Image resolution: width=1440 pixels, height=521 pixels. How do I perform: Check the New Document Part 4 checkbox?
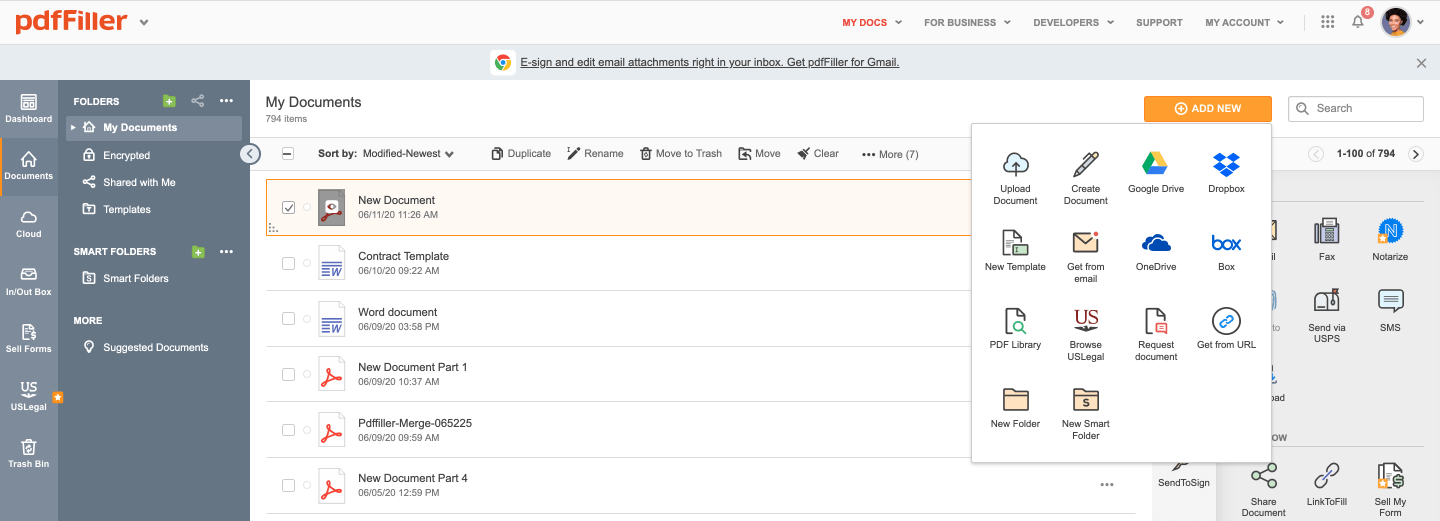coord(289,485)
